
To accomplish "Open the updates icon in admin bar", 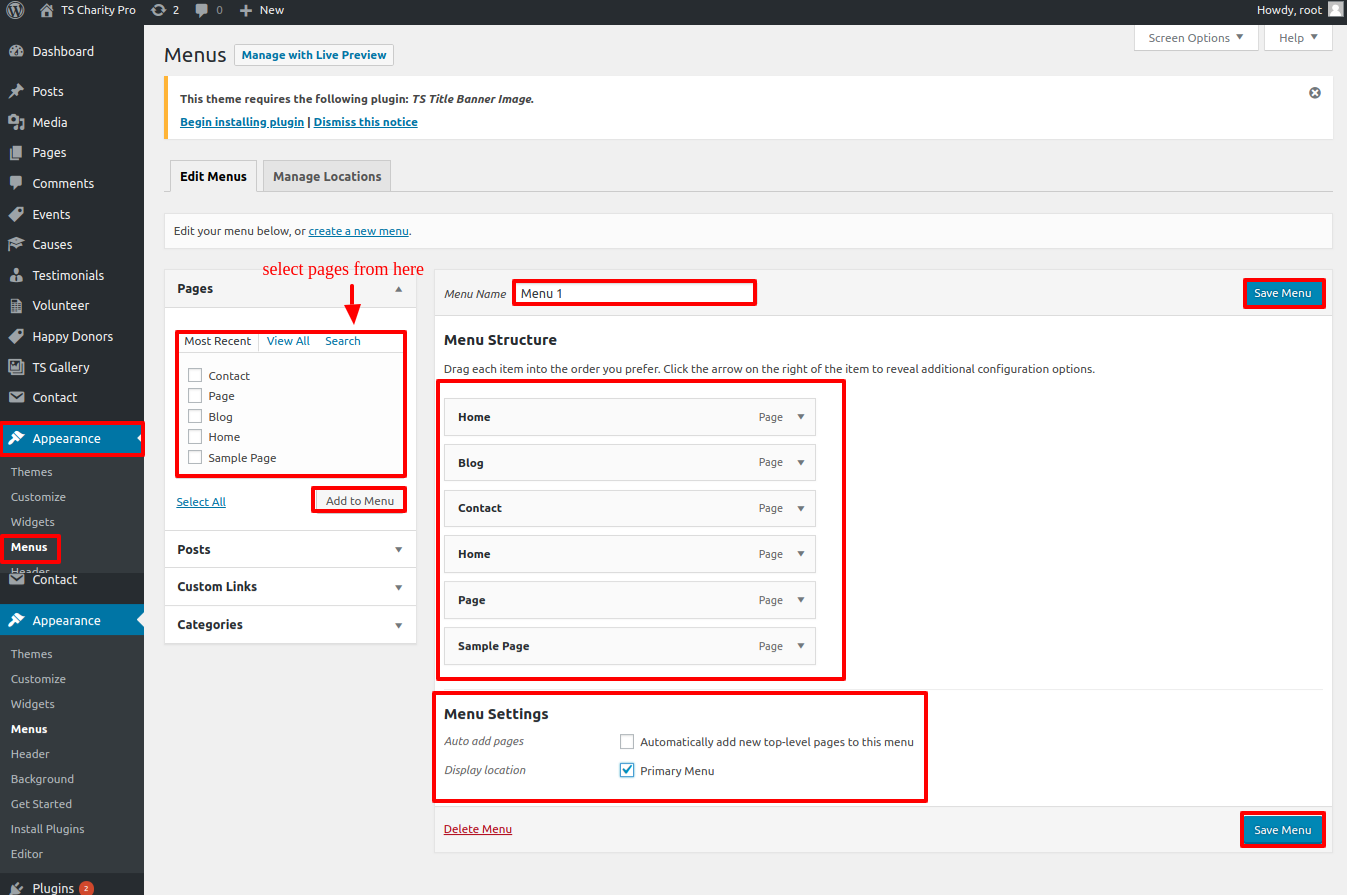I will tap(158, 10).
